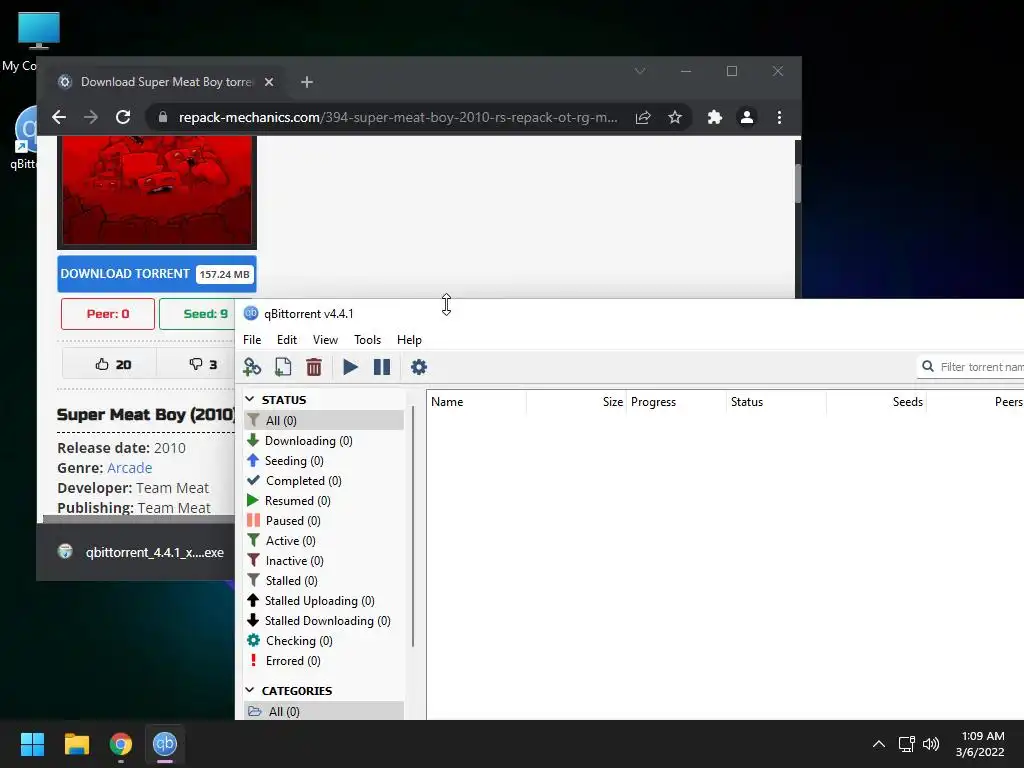Open the Help menu in qBittorrent

coord(409,340)
